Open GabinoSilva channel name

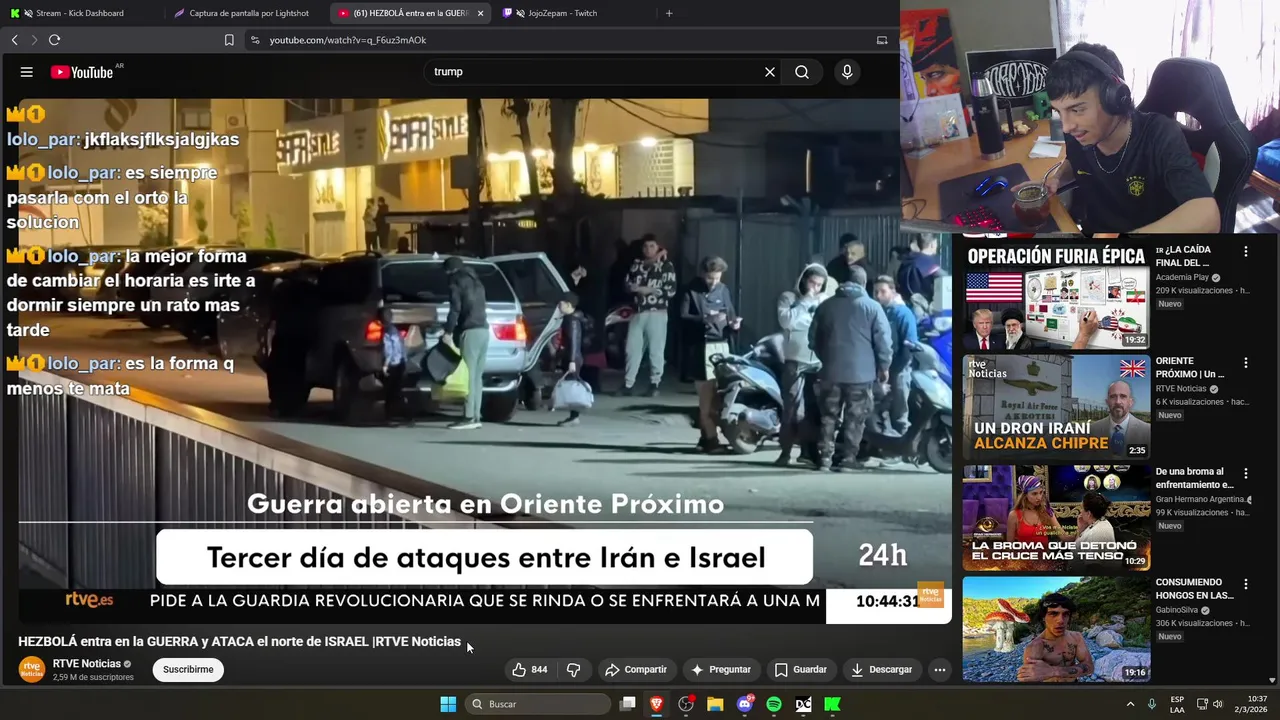tap(1177, 610)
